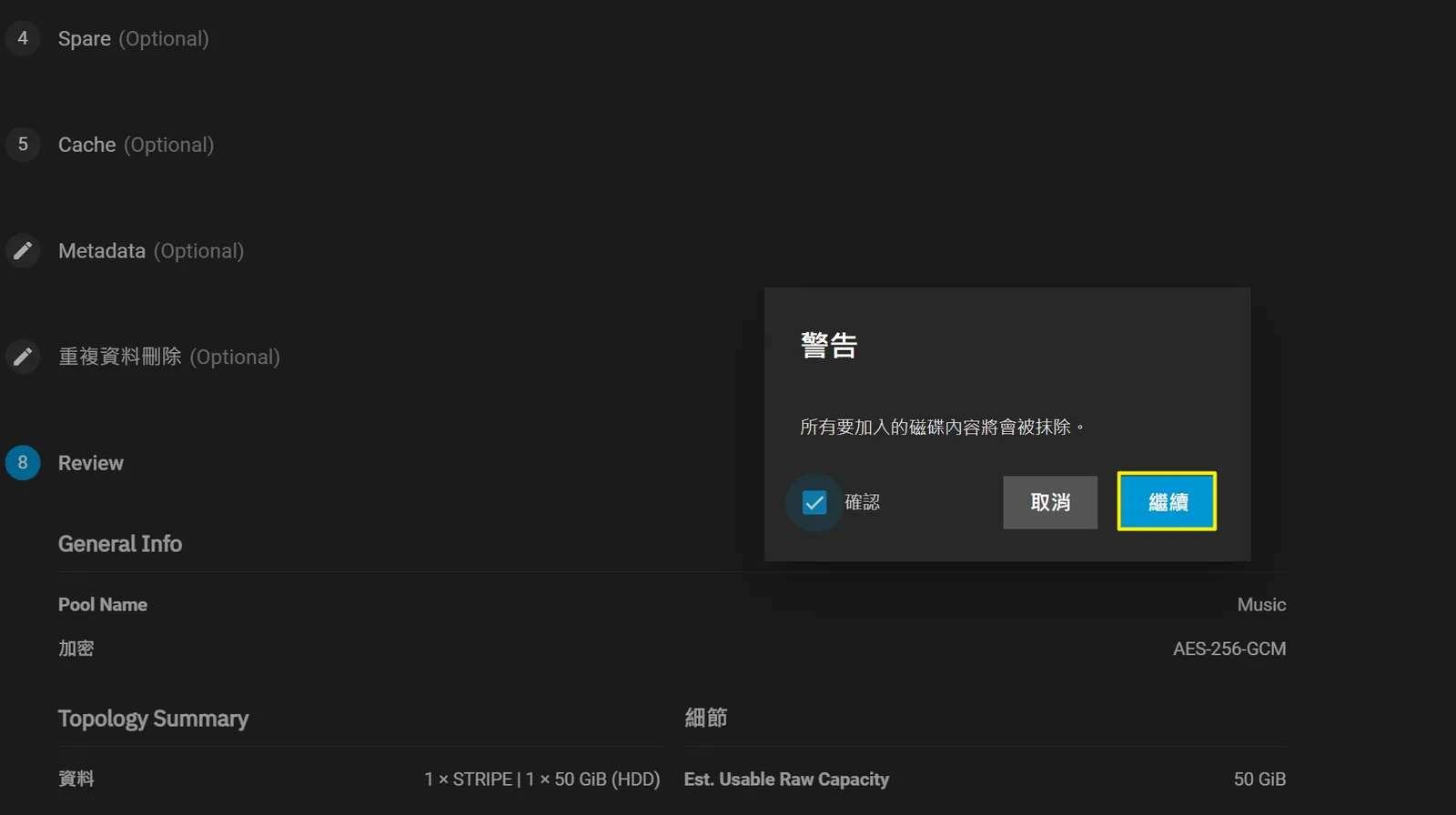
Task: Toggle the 確認 checkbox in the warning dialog
Action: pyautogui.click(x=814, y=502)
